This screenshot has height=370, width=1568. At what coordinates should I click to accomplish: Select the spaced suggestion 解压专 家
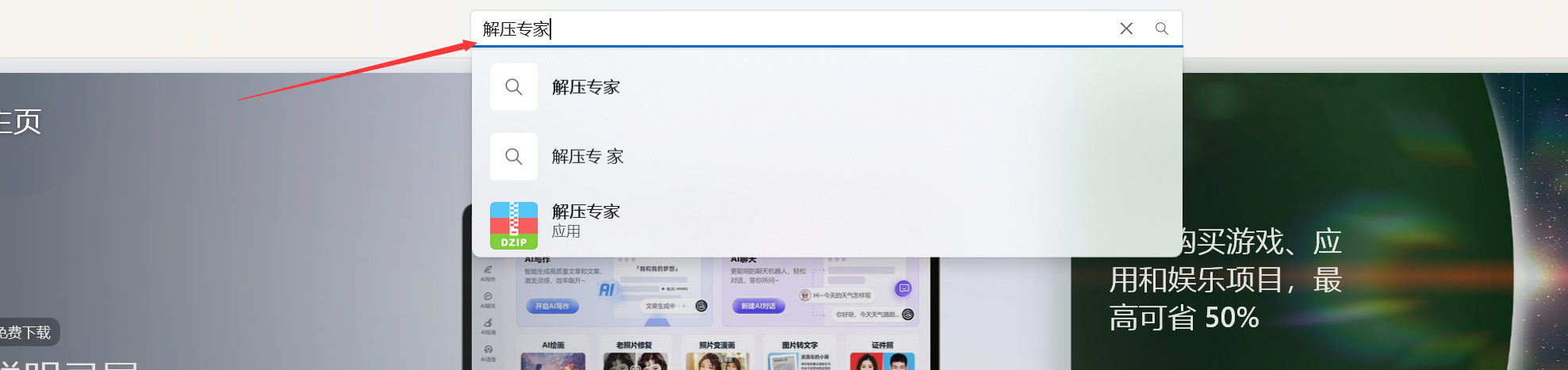tap(826, 157)
